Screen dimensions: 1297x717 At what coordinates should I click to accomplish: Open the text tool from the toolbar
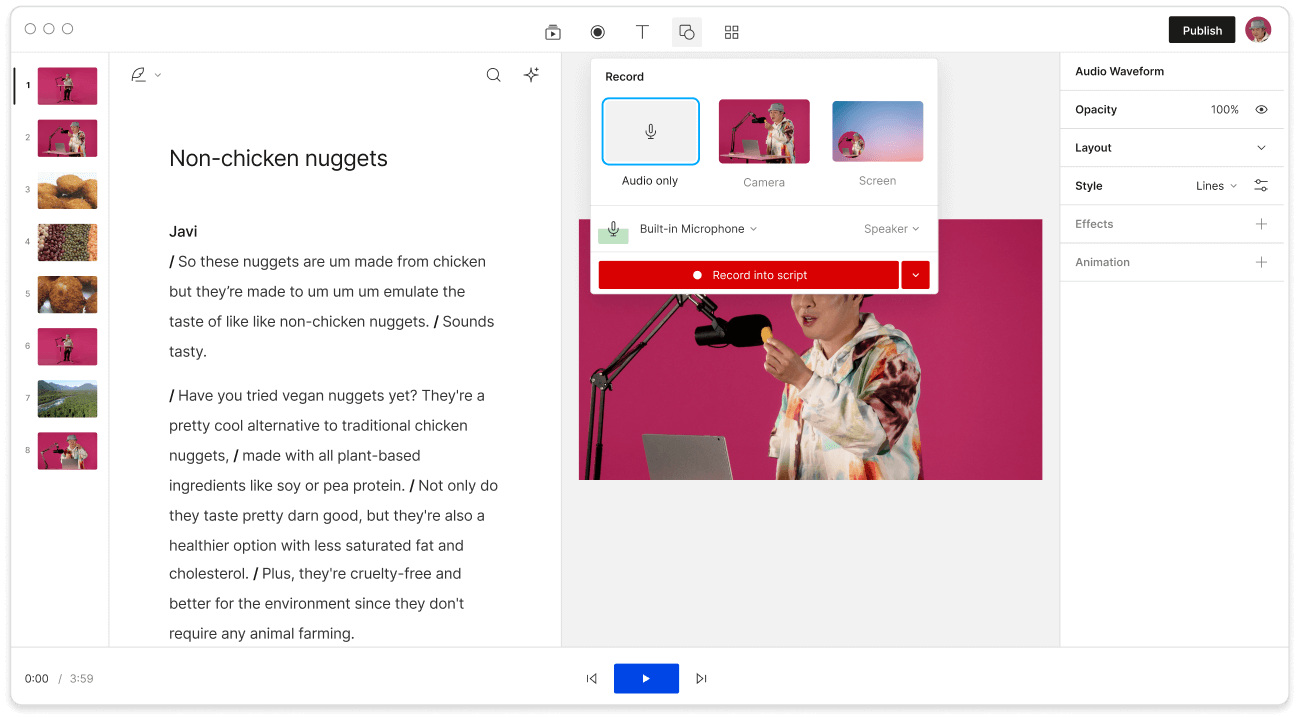pyautogui.click(x=642, y=31)
